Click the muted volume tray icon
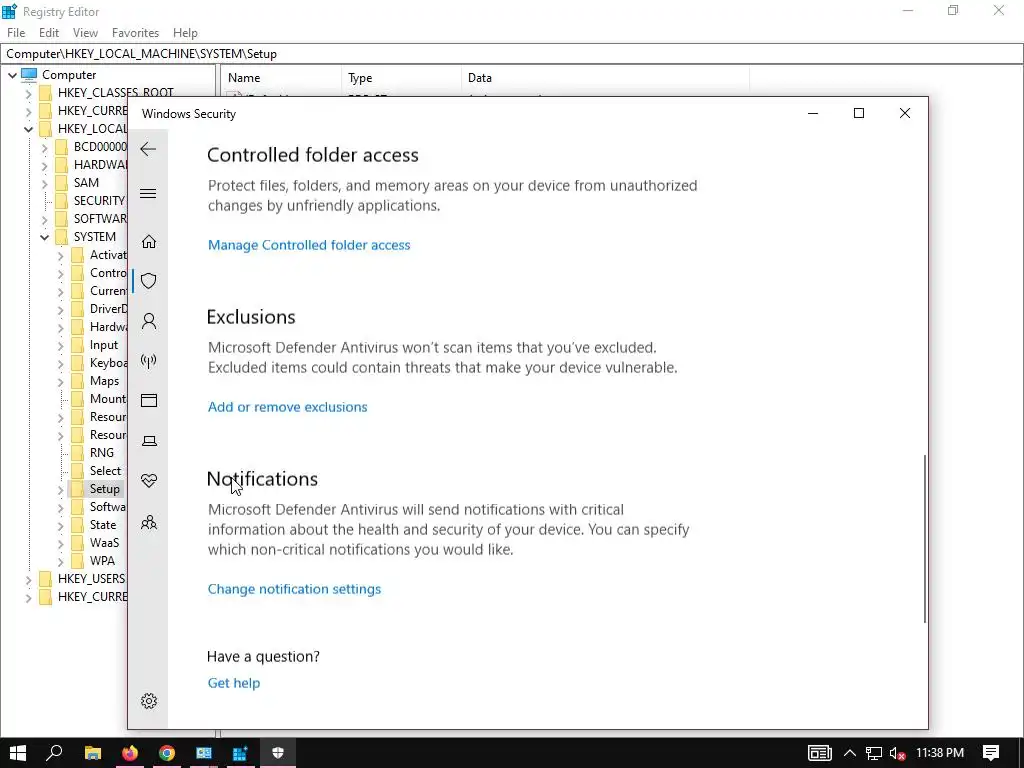This screenshot has width=1024, height=768. [898, 754]
